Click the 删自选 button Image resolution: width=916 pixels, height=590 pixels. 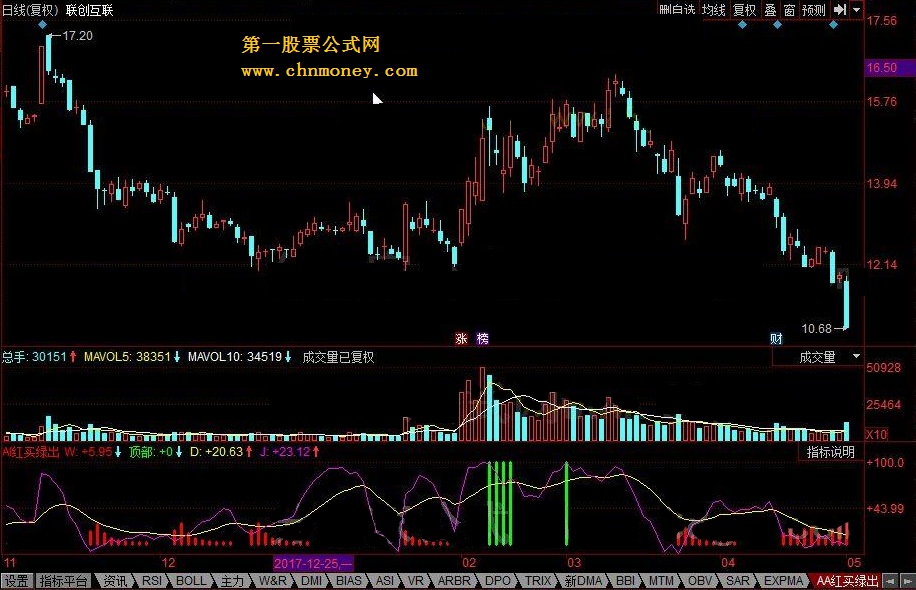(677, 9)
